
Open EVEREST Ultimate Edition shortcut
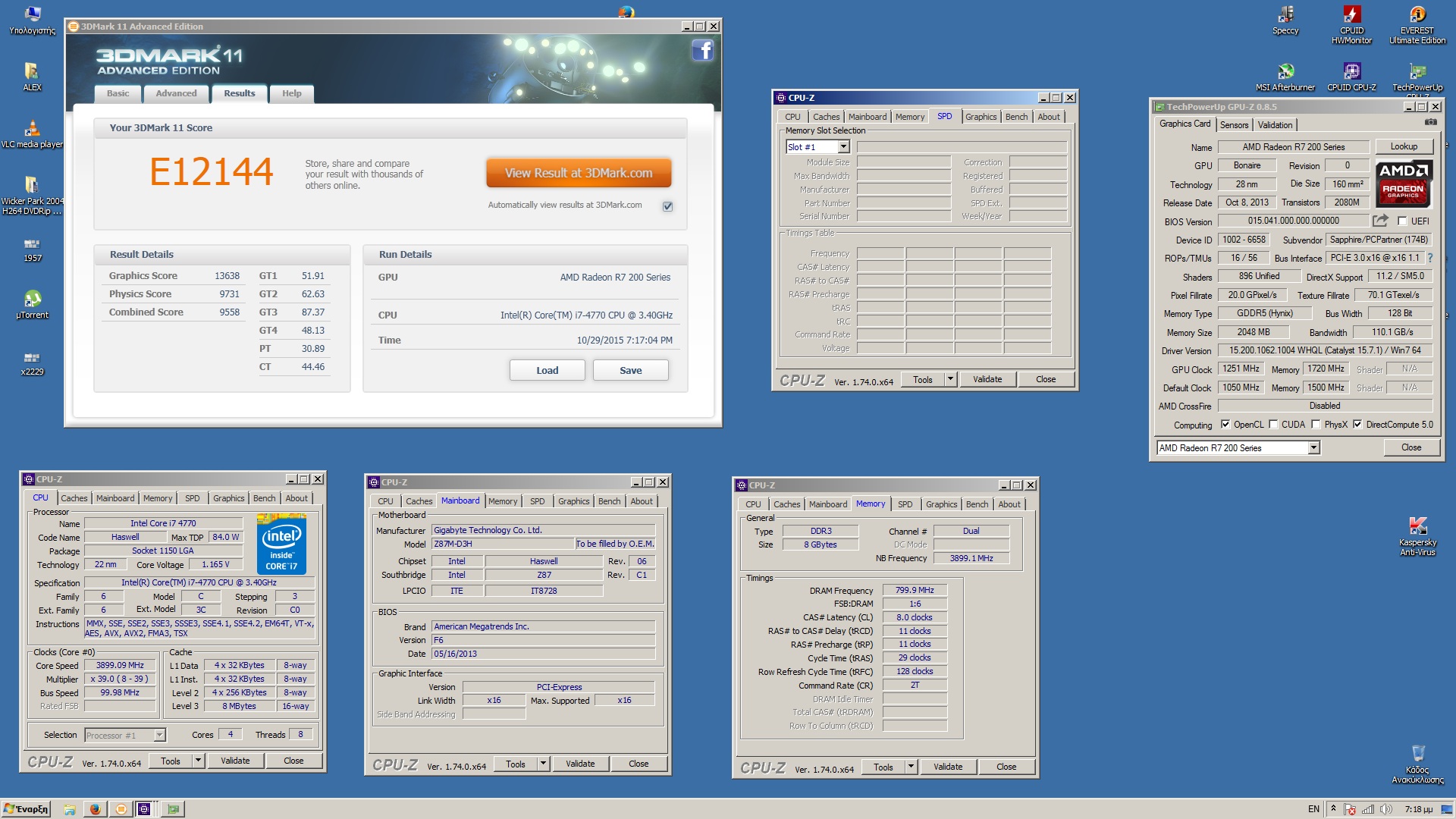[x=1417, y=24]
